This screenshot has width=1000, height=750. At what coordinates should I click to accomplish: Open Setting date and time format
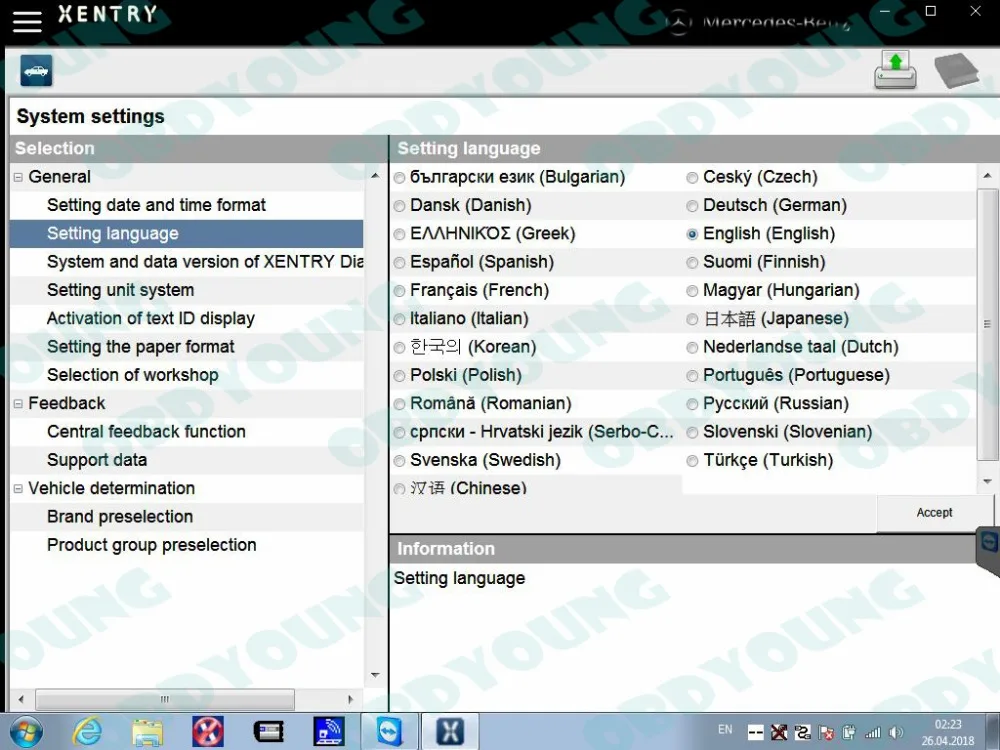coord(156,205)
